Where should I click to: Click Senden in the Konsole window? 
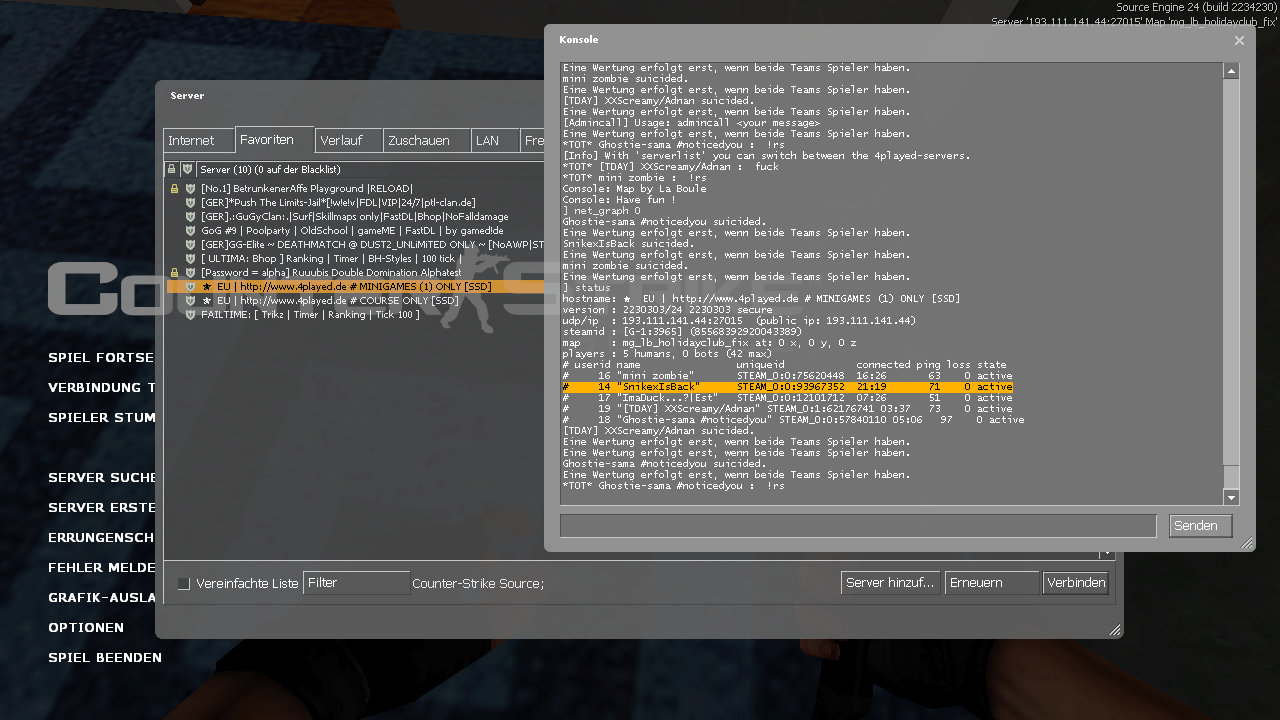pos(1200,526)
